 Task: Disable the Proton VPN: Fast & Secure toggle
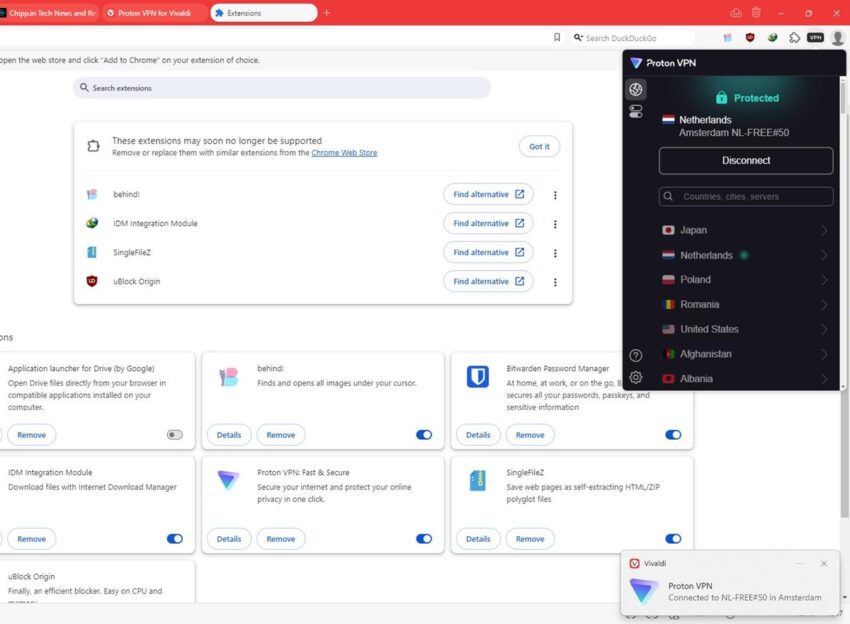424,539
